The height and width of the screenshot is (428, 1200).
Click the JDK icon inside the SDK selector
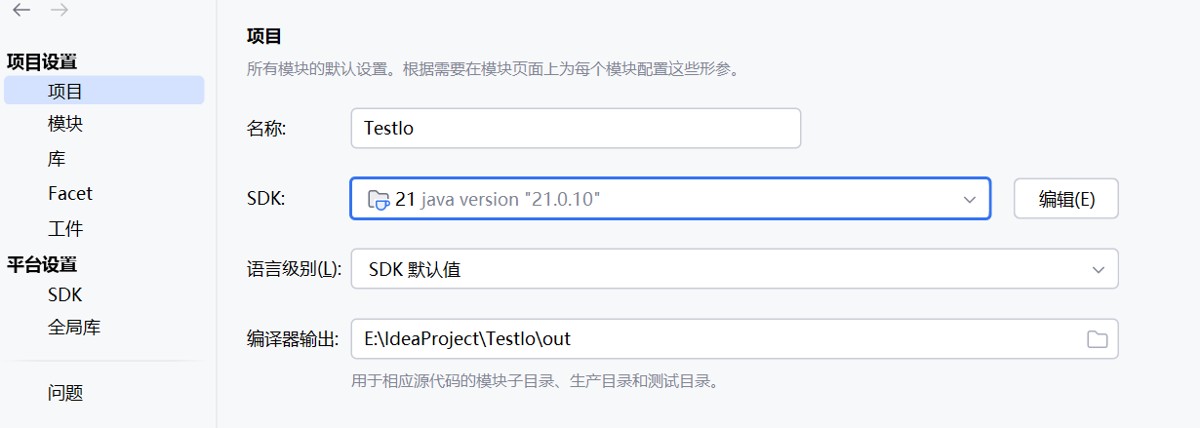[379, 199]
